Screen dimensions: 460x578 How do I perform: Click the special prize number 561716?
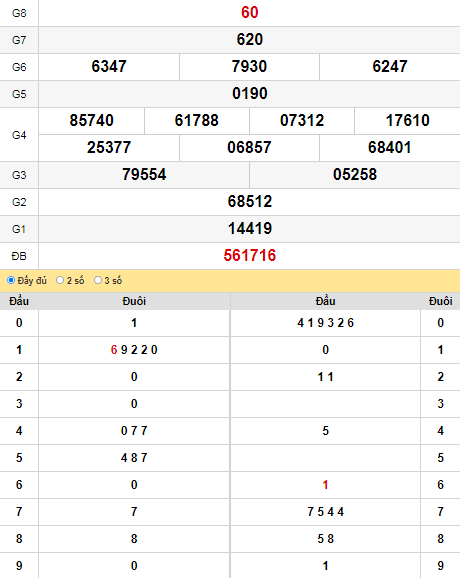(250, 255)
